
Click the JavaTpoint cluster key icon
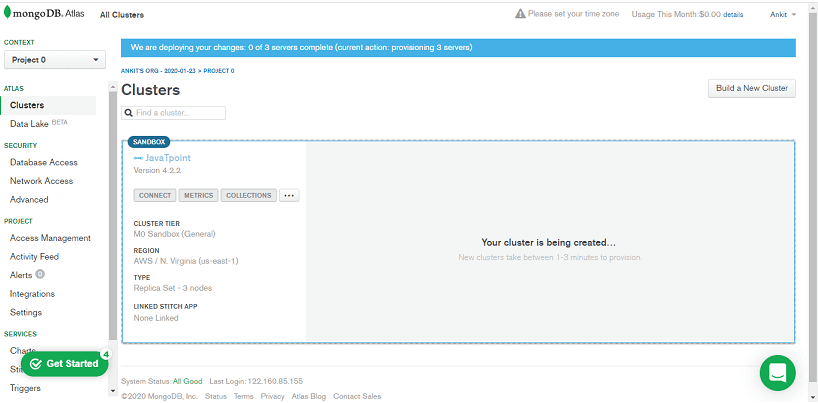point(138,158)
